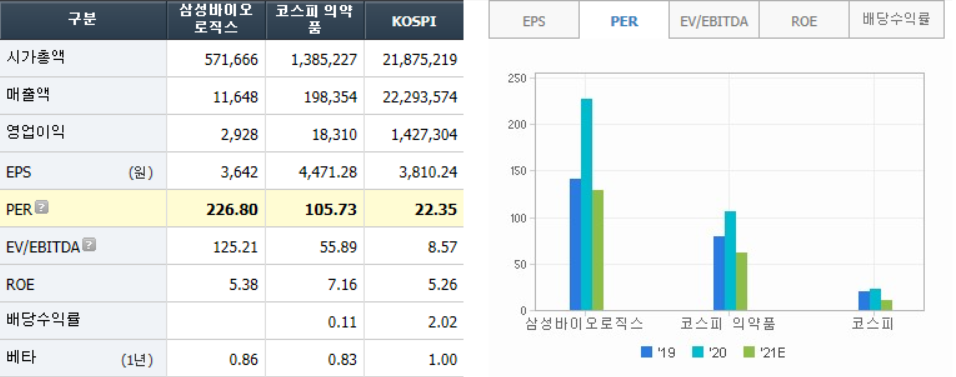This screenshot has height=377, width=956.
Task: Switch to the ROE chart tab
Action: pyautogui.click(x=804, y=21)
